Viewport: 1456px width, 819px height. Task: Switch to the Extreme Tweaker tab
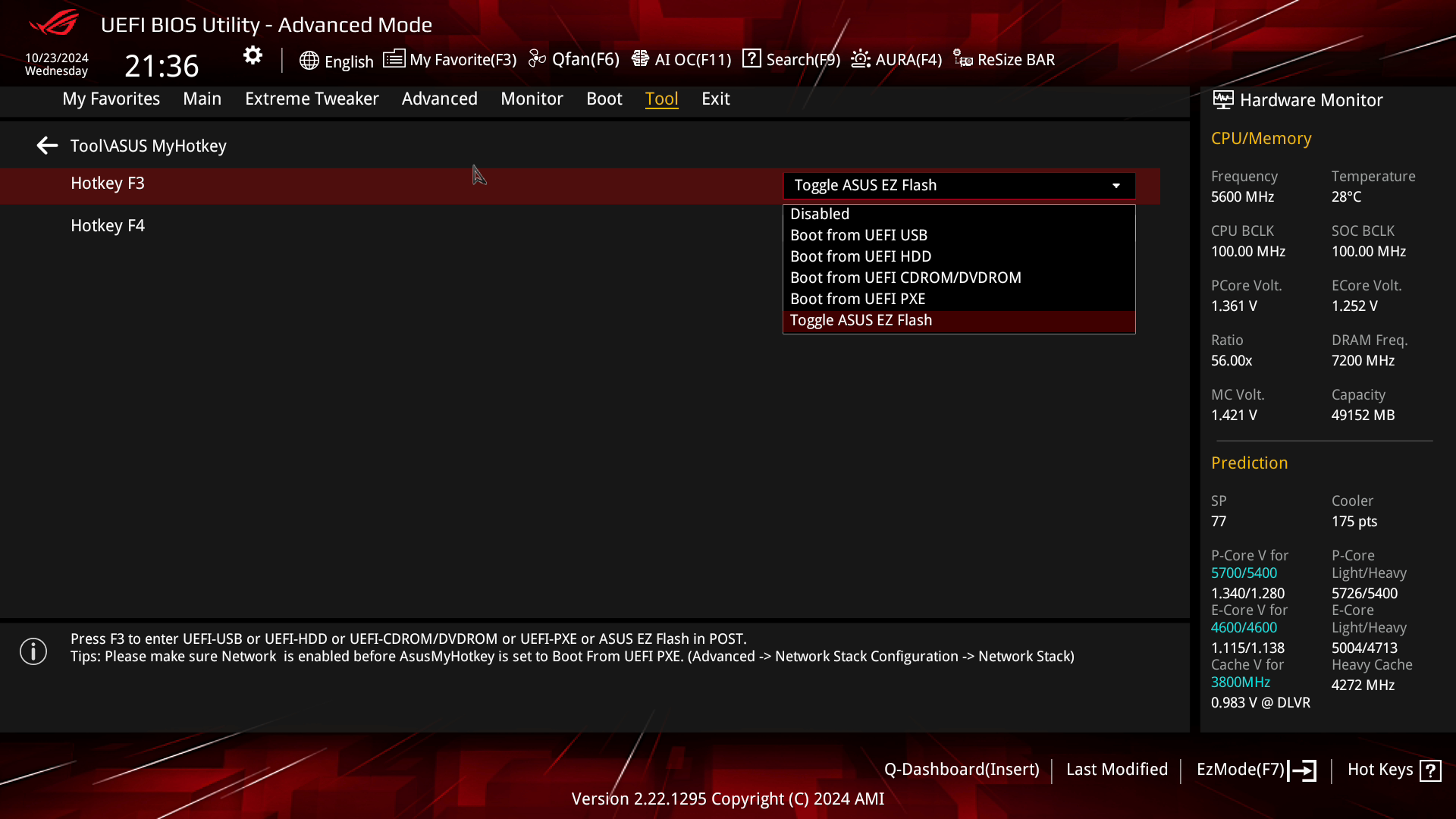coord(312,99)
